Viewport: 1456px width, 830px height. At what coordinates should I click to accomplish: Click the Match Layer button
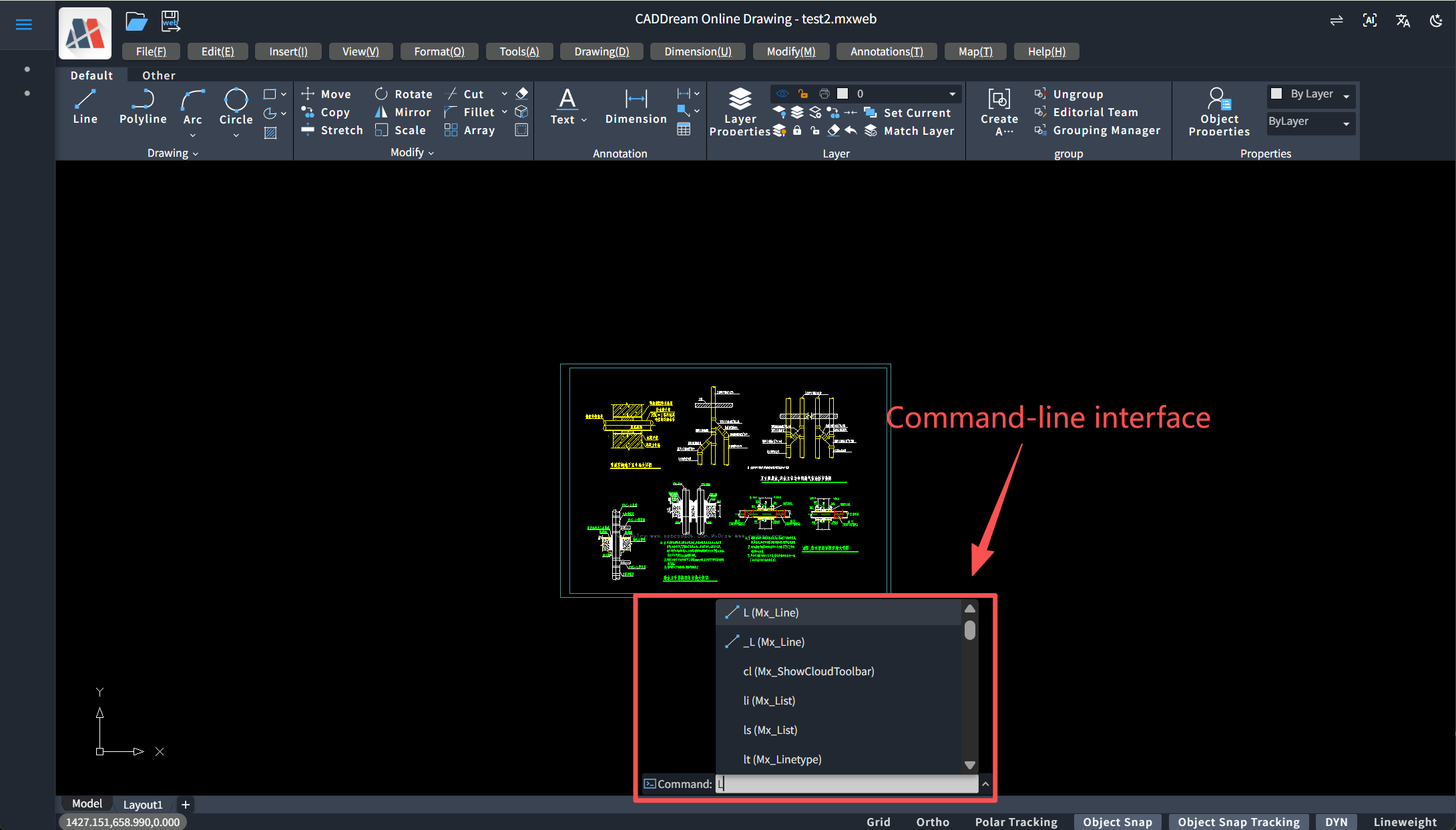point(910,131)
